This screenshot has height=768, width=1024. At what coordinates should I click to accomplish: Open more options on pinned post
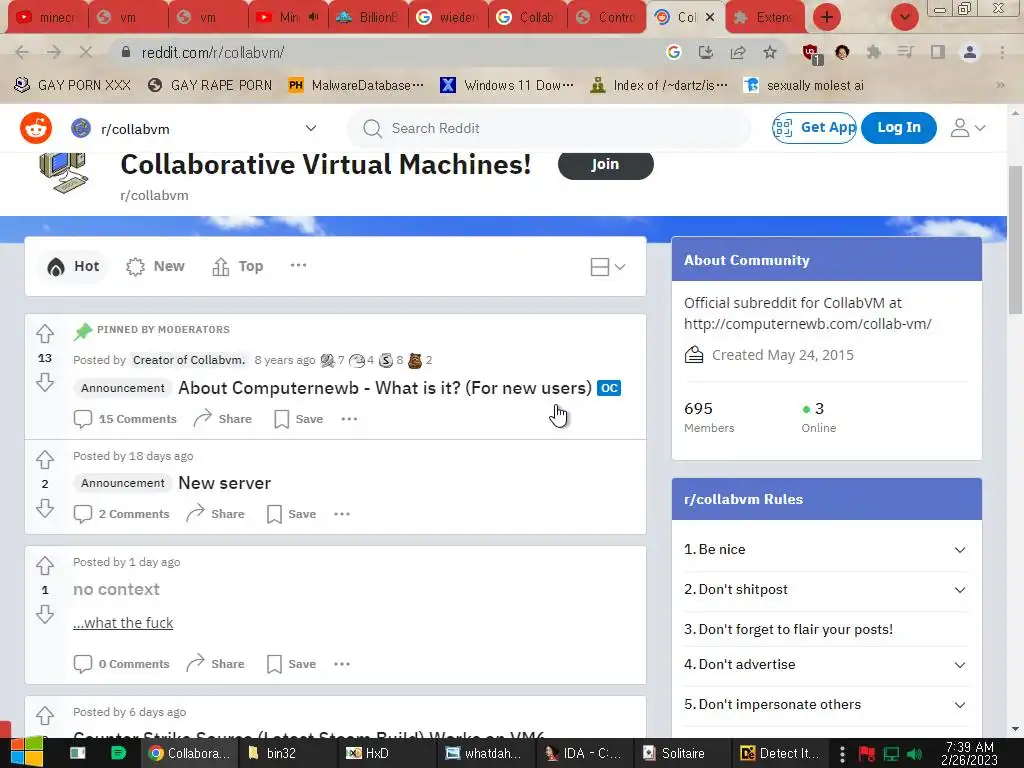(x=349, y=419)
